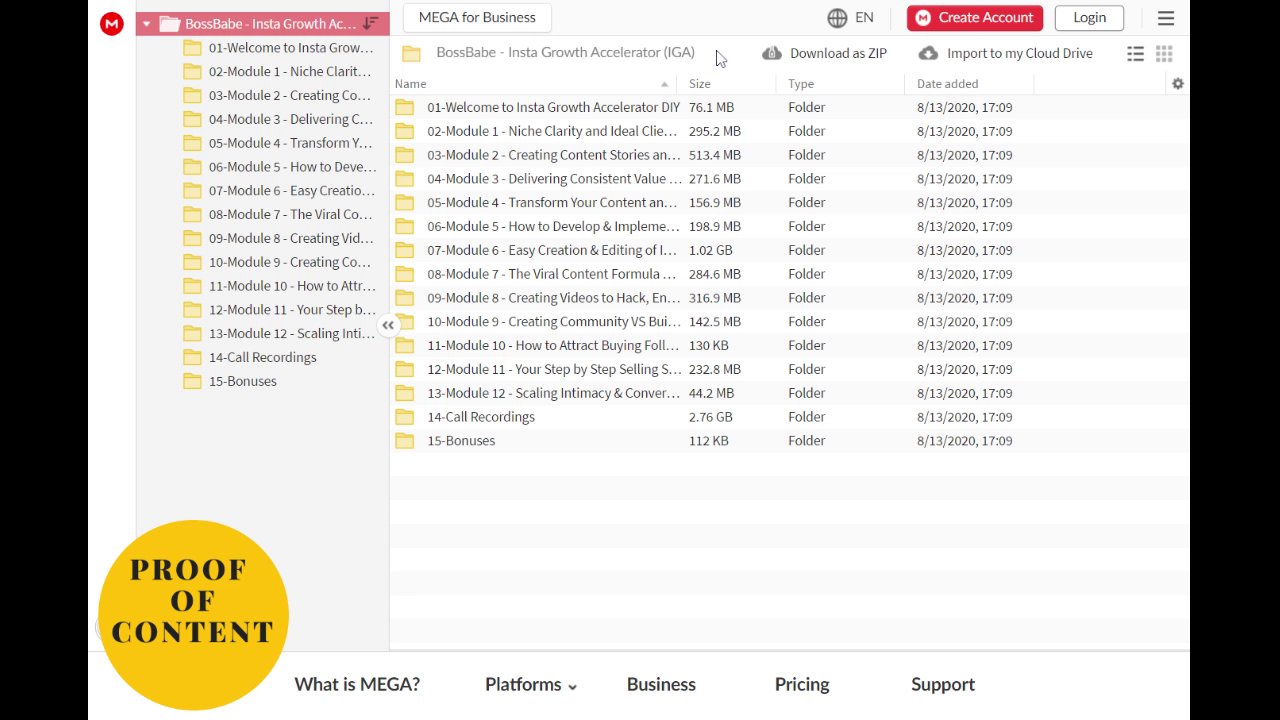Select EN language label
Screen dimensions: 1280x720
[865, 18]
